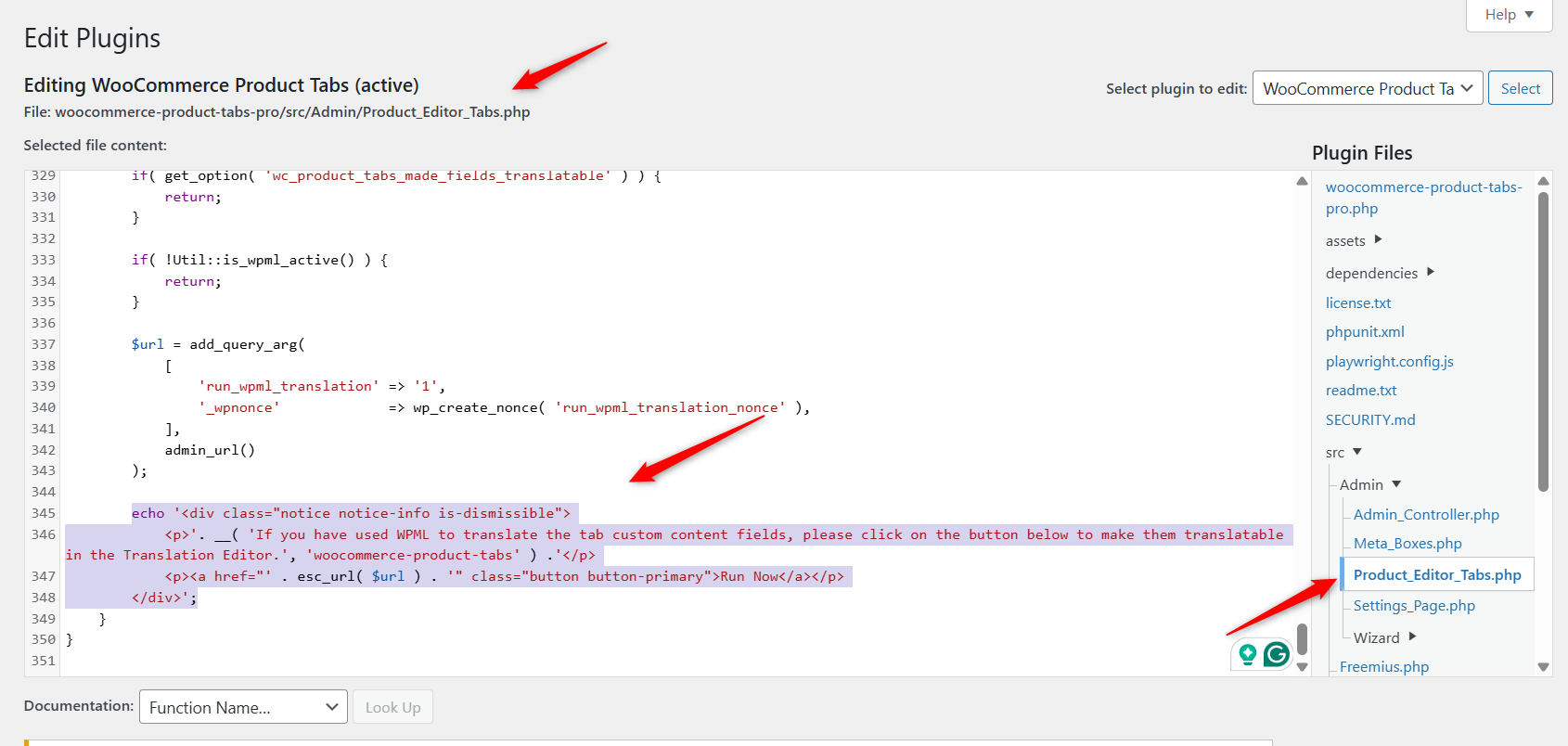Click '!Util::is_wpml_active()' on line 333
Screen dimensions: 1568x746
(260, 260)
